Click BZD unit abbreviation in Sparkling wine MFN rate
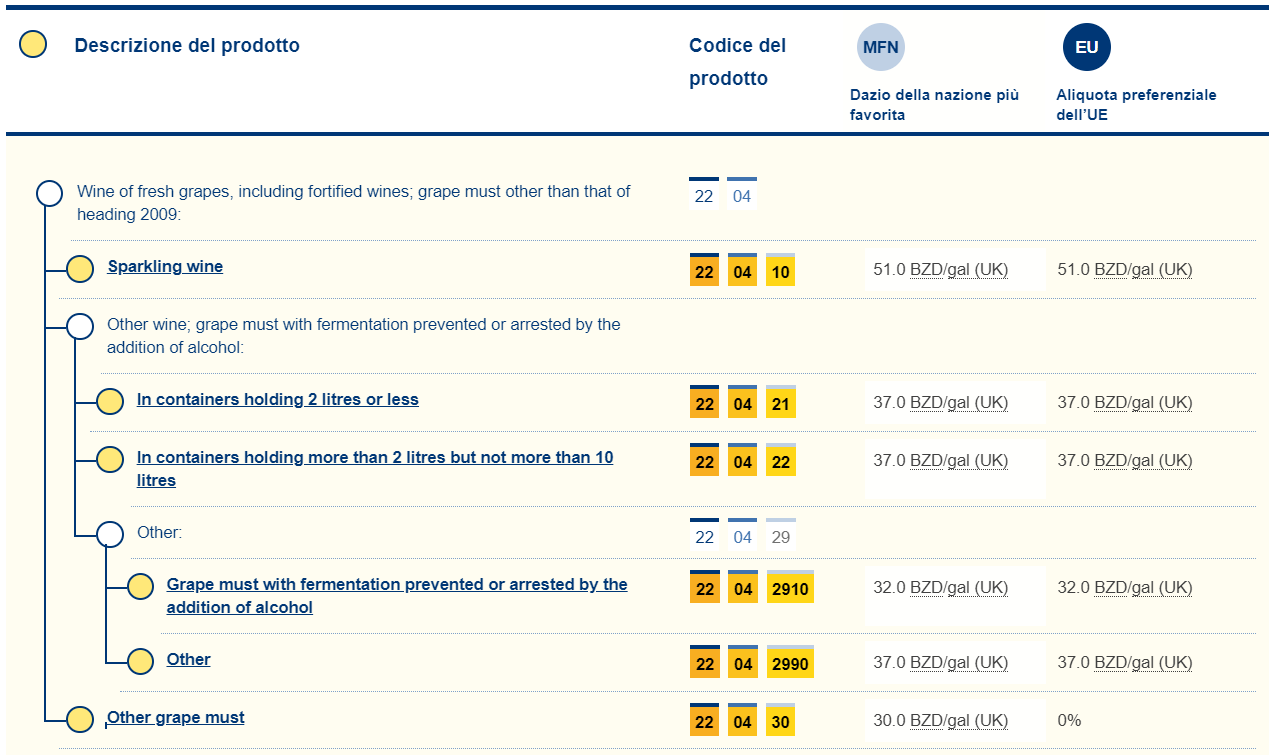 tap(926, 270)
